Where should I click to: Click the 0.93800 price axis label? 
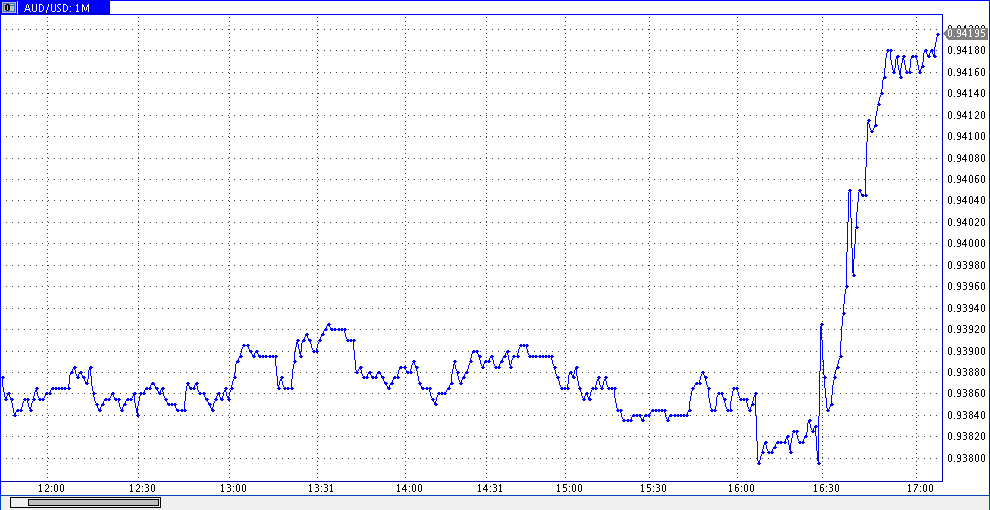pyautogui.click(x=967, y=458)
